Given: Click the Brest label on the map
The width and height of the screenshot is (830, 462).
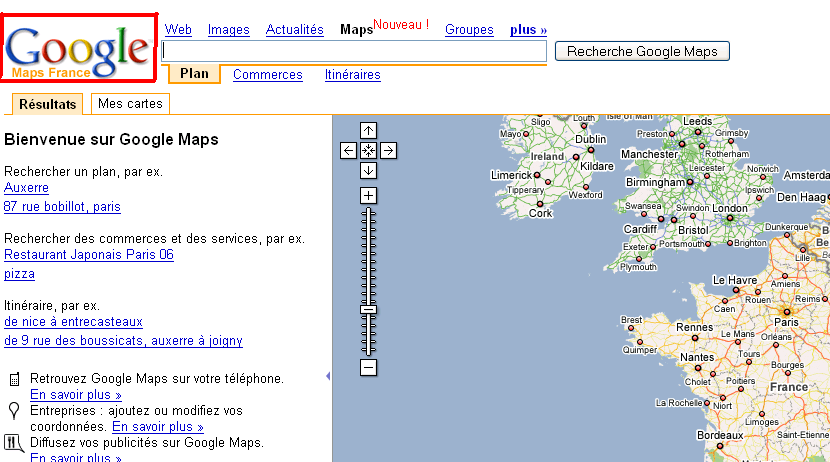Looking at the screenshot, I should [631, 320].
